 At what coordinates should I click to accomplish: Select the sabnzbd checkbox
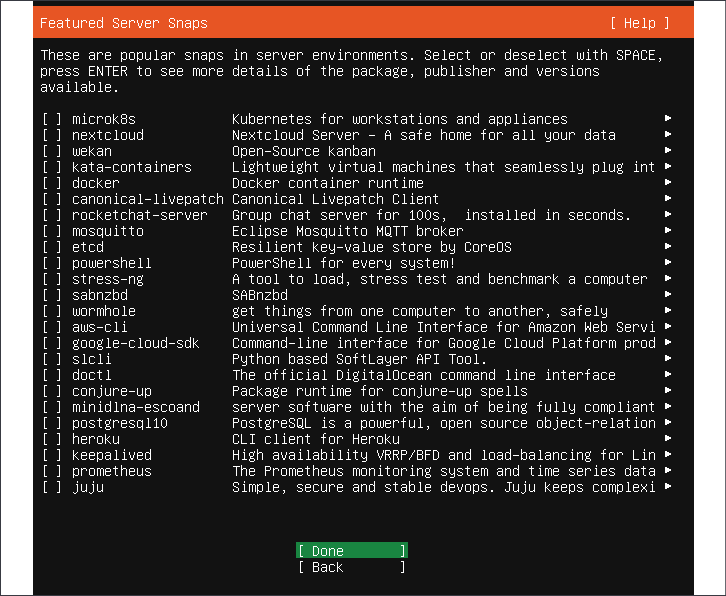point(52,295)
